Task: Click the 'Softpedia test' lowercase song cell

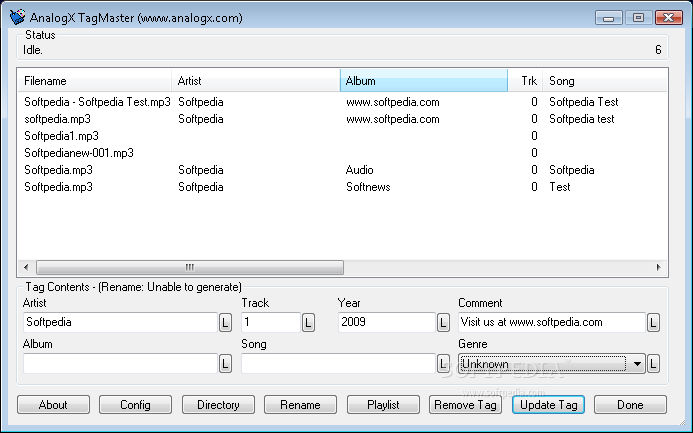Action: (x=582, y=119)
